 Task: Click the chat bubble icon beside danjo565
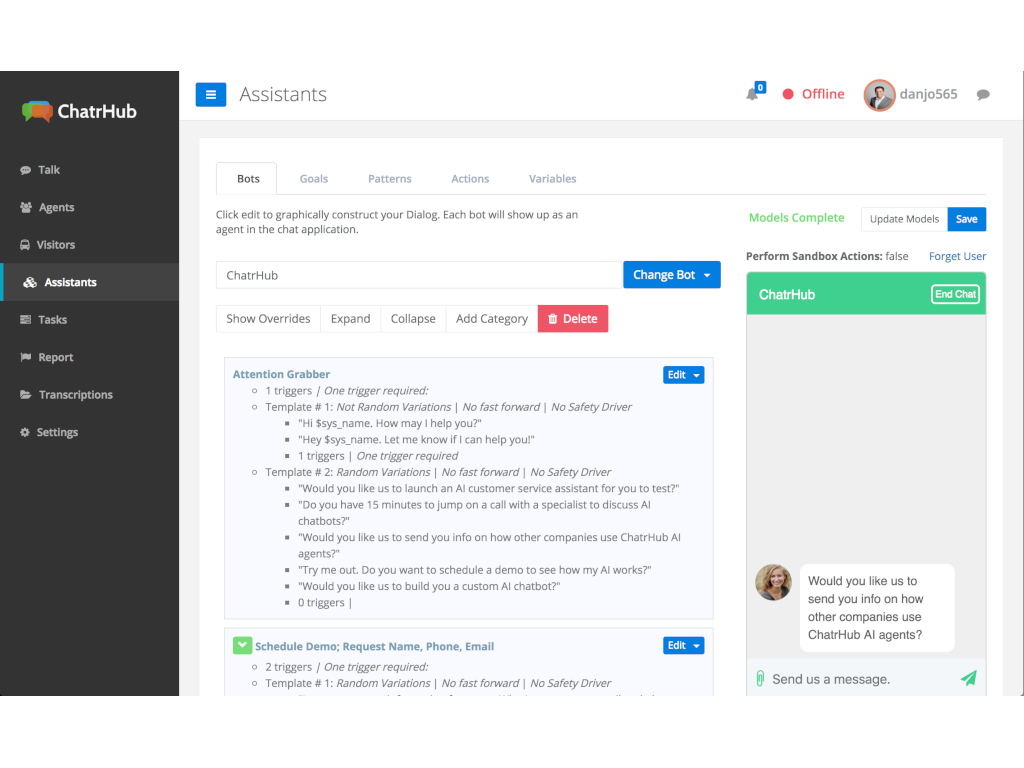pyautogui.click(x=983, y=95)
